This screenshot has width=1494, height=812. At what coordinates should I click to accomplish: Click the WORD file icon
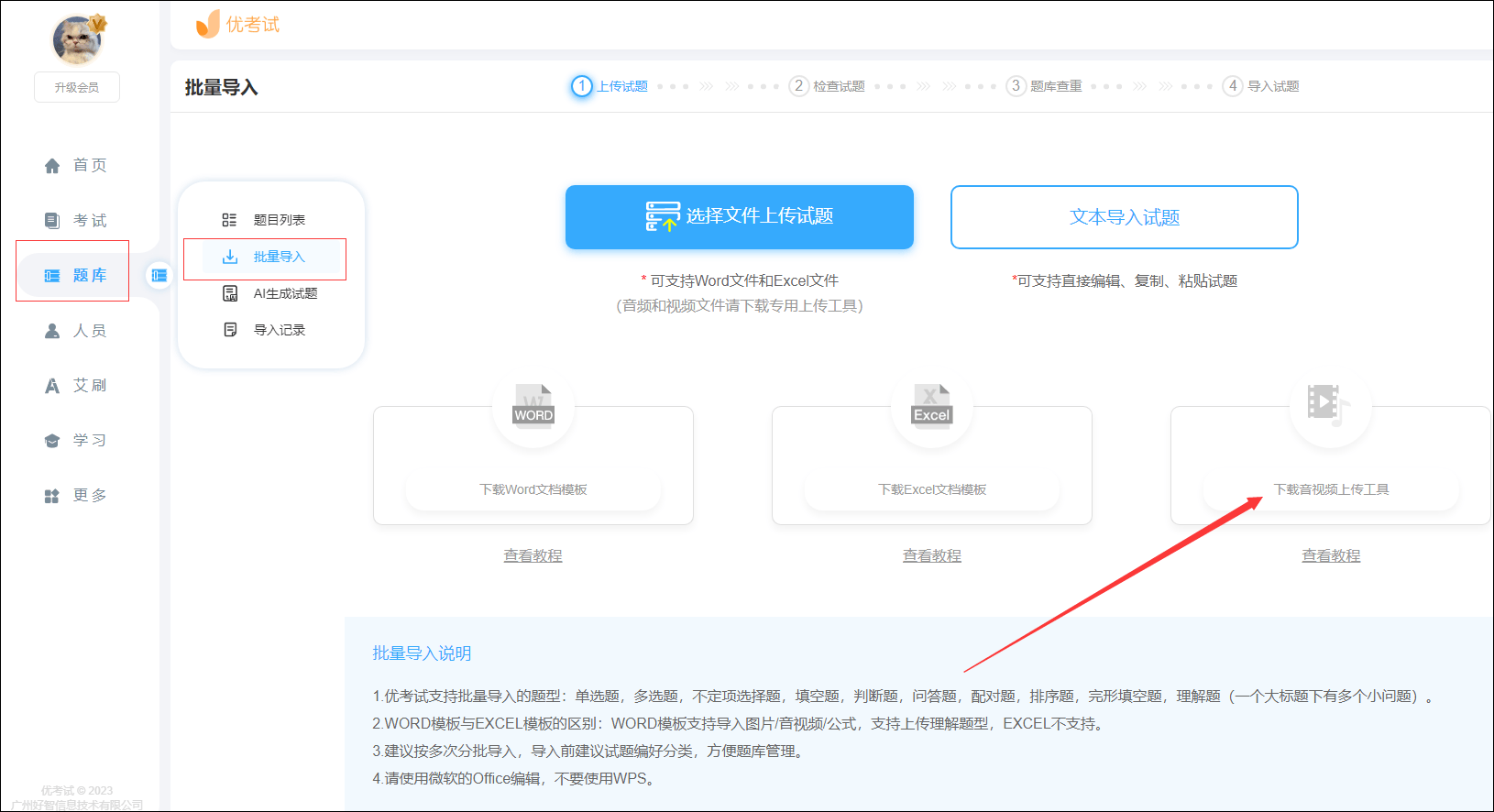point(533,404)
